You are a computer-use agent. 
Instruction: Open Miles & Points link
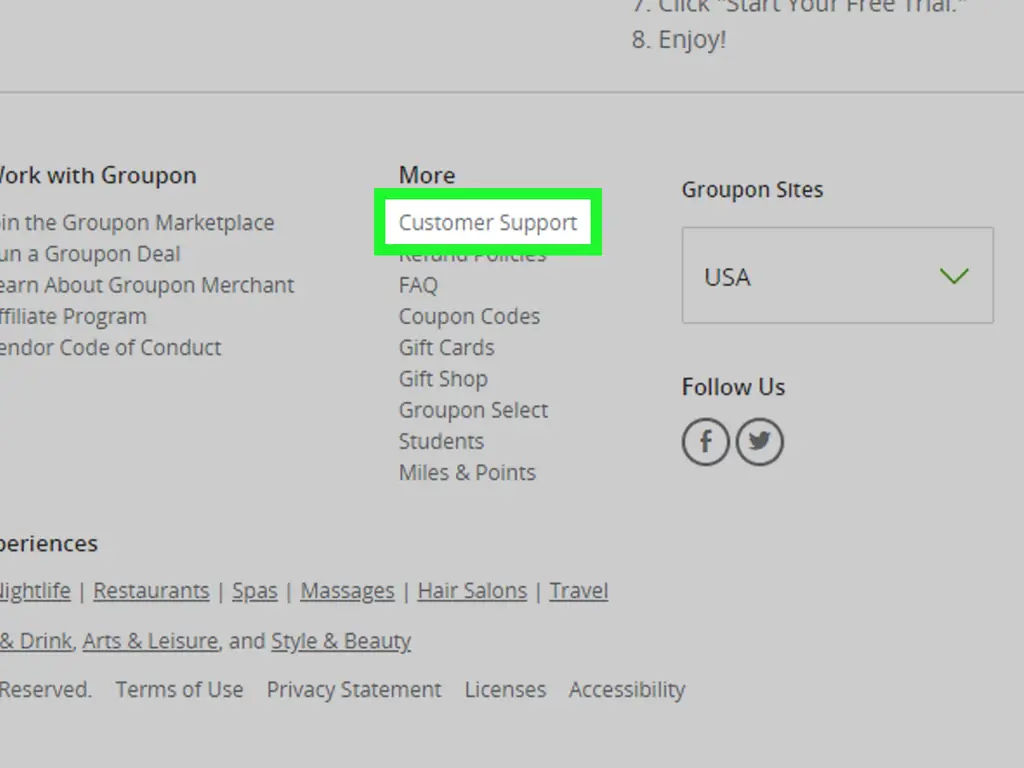467,472
